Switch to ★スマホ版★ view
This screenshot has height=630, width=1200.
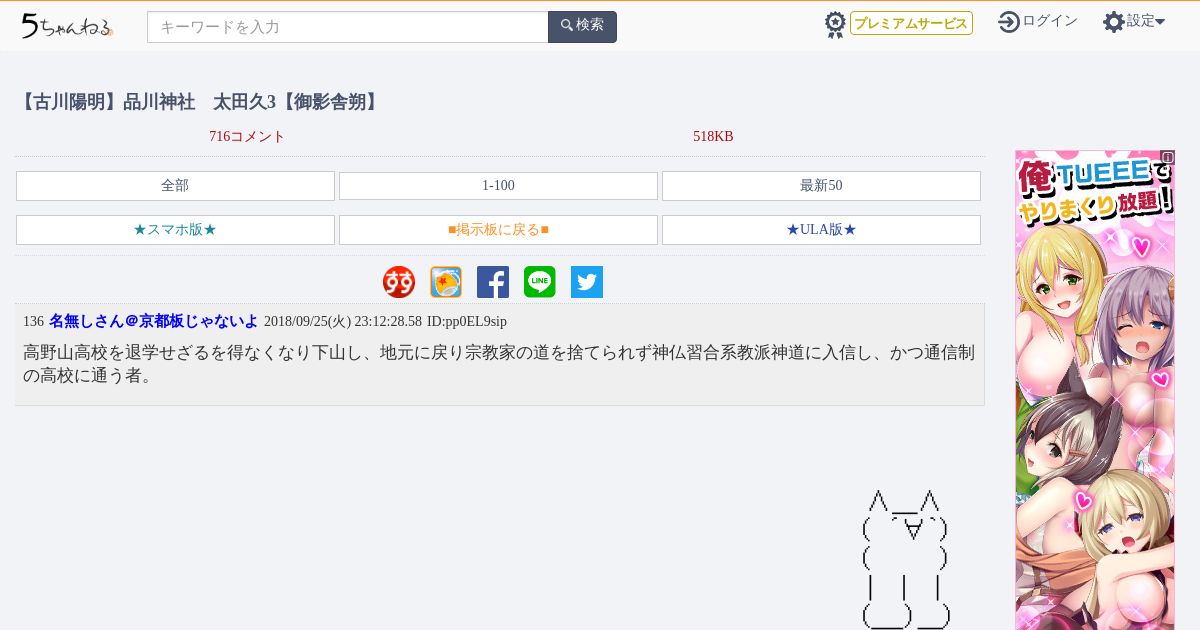pos(175,230)
